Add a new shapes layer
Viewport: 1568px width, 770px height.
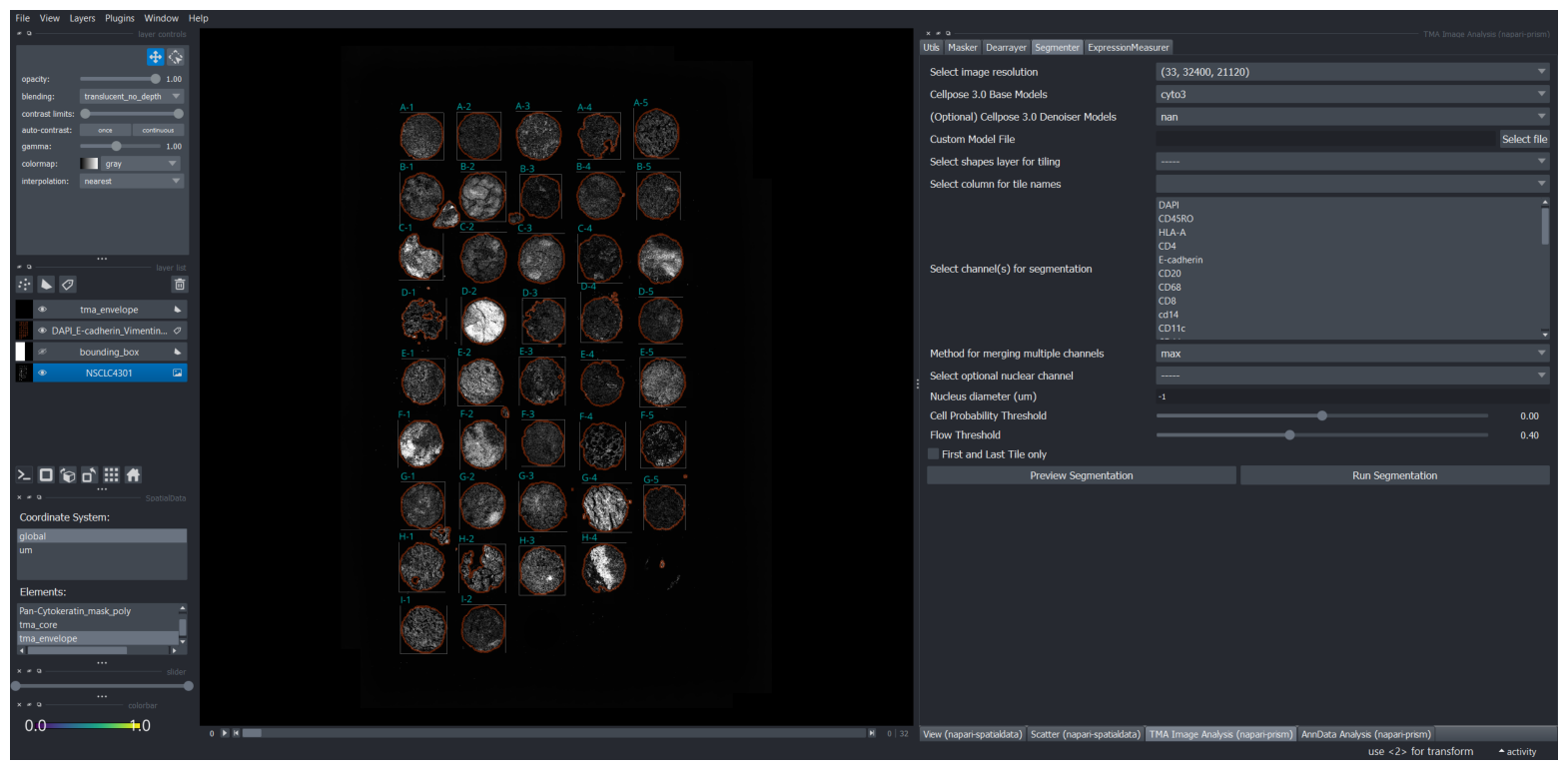point(46,285)
